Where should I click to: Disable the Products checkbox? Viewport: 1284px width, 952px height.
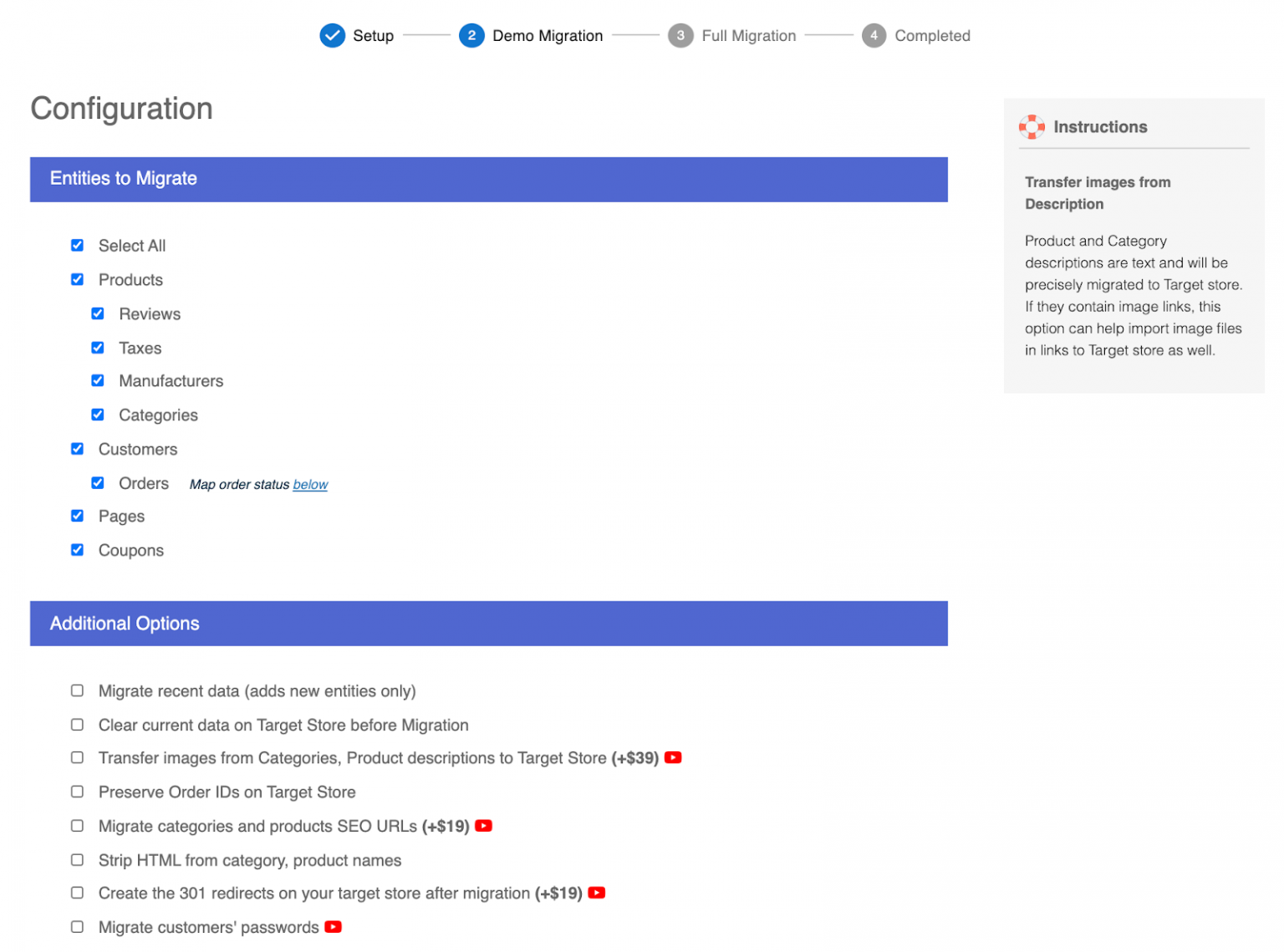tap(77, 279)
